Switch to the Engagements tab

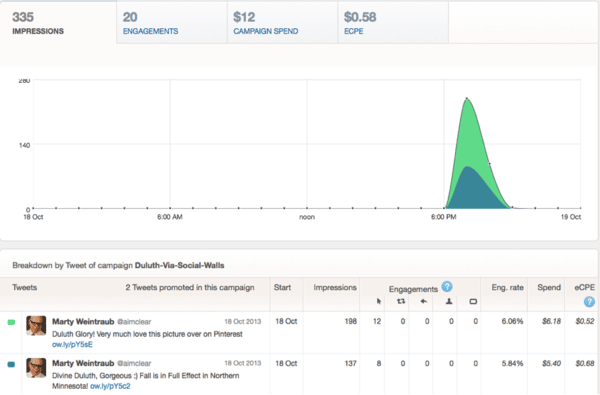(172, 23)
